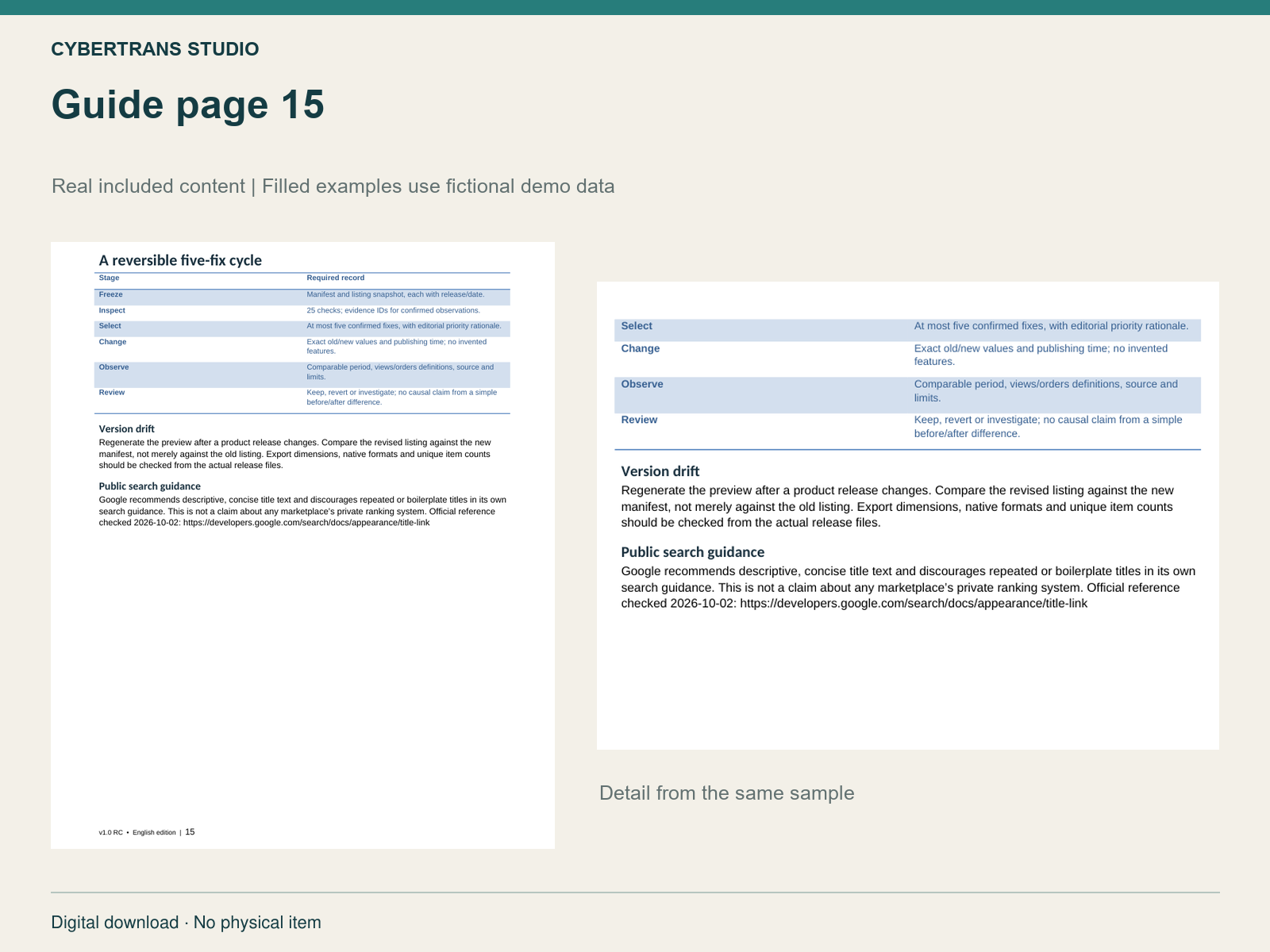Screen dimensions: 1270x952
Task: Click "Version drift" heading in the enlarged detail
Action: [660, 471]
